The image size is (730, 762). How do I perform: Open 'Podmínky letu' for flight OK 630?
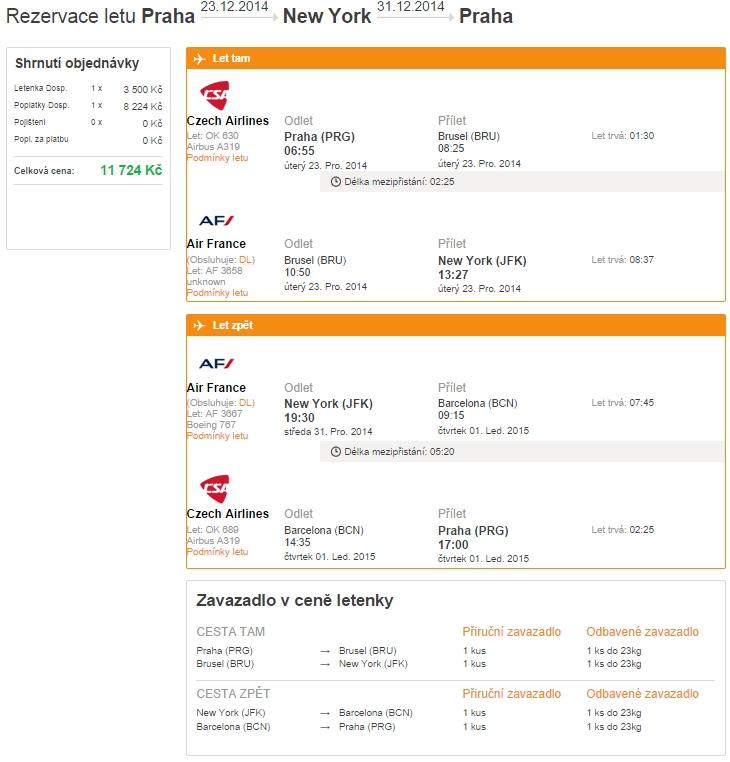(x=217, y=158)
